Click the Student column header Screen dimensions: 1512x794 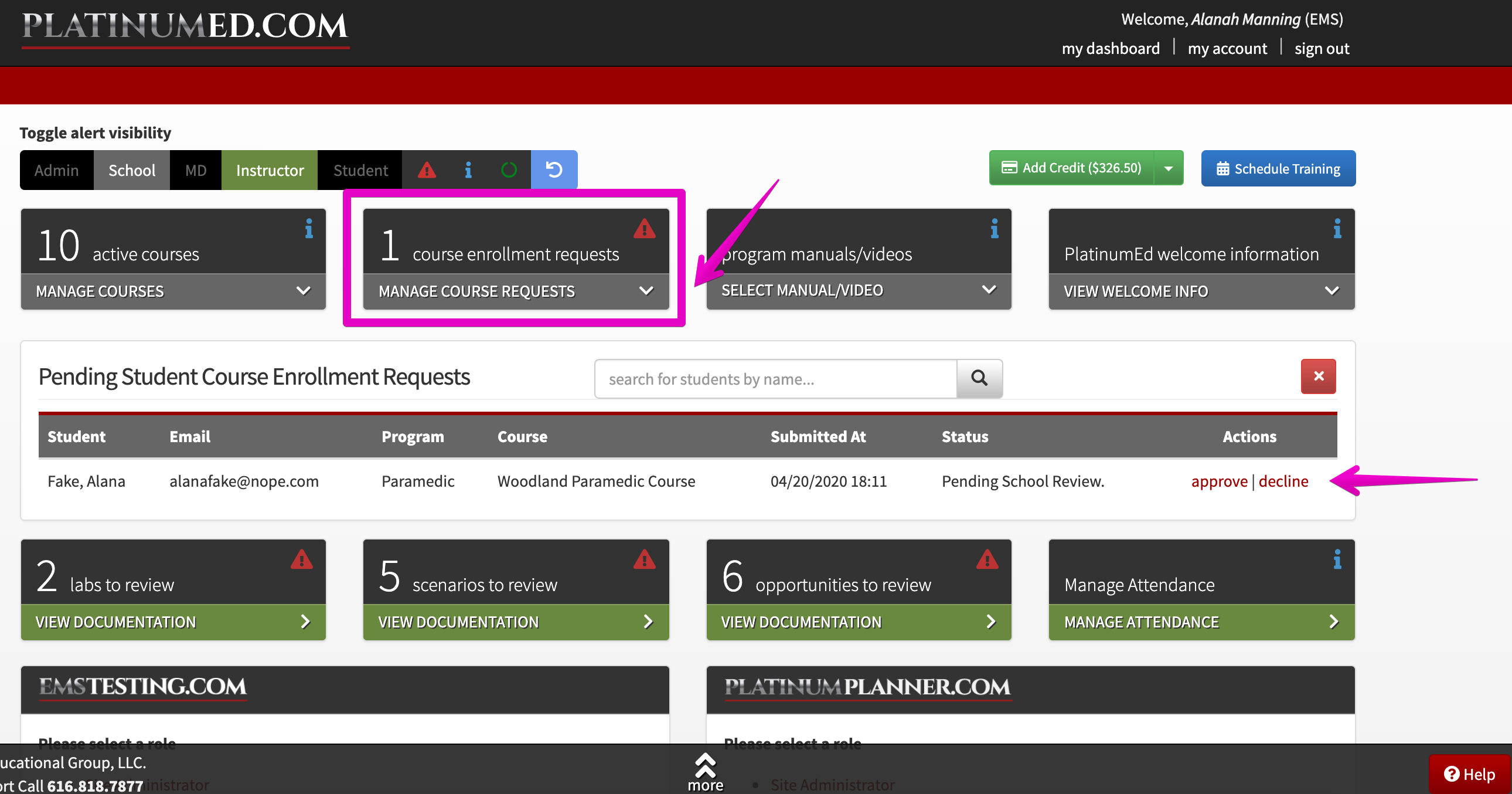(x=76, y=436)
